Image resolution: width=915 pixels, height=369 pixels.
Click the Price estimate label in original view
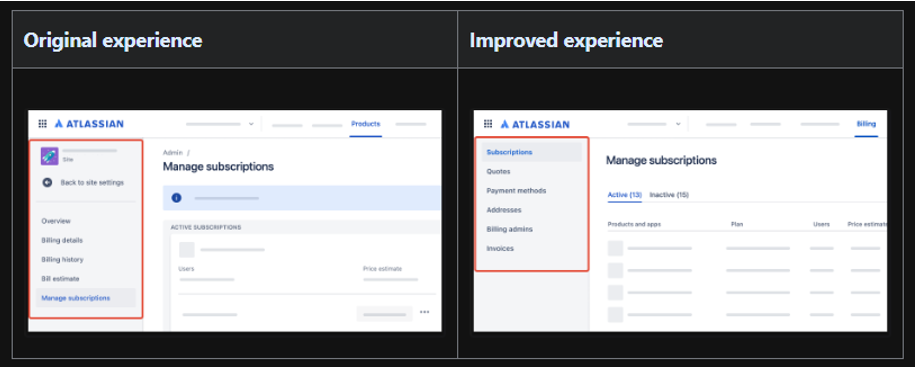click(382, 269)
